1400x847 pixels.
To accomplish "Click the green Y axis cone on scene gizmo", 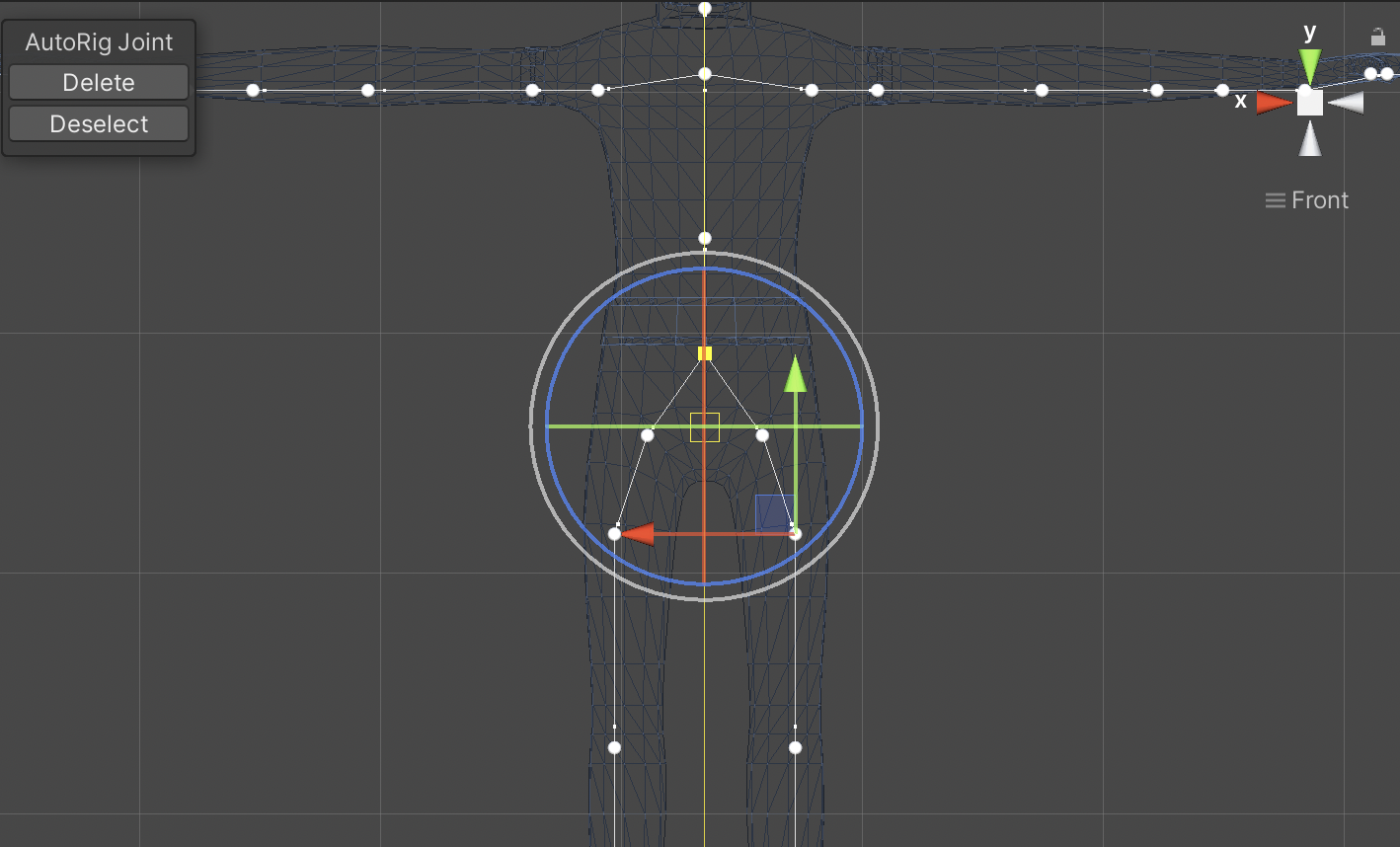I will 1309,67.
